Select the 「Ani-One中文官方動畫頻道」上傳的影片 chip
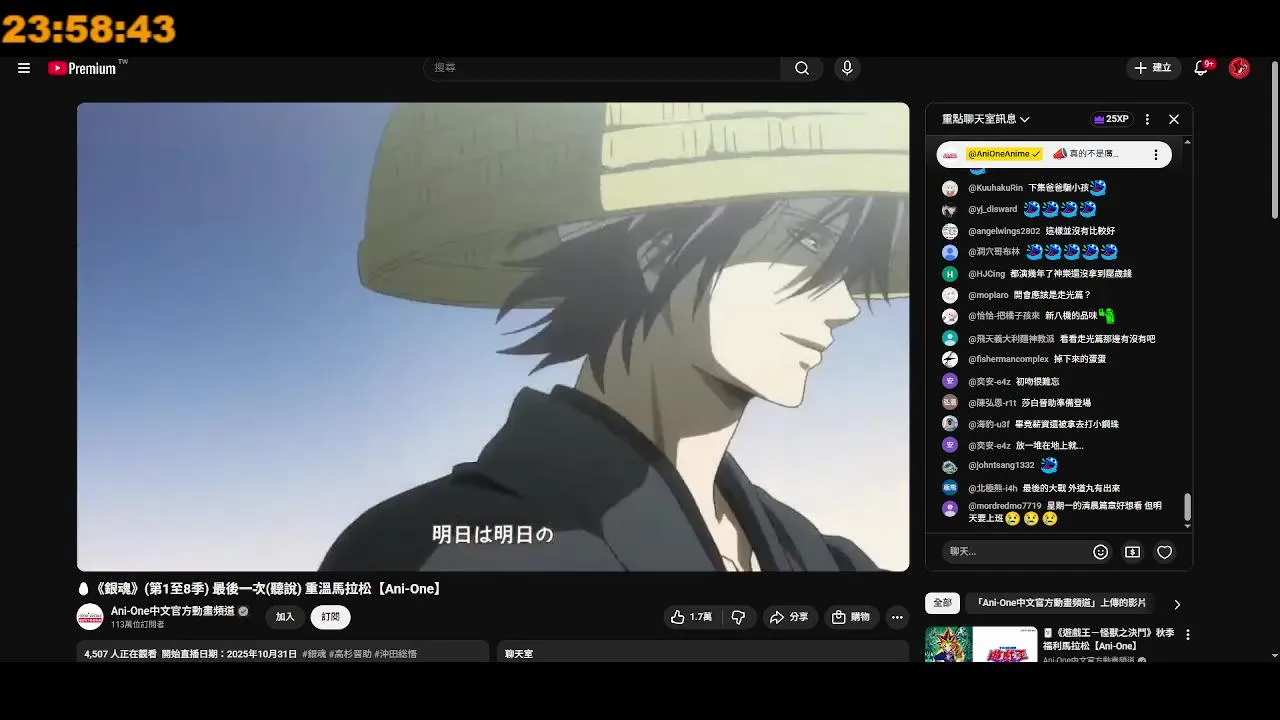Image resolution: width=1280 pixels, height=720 pixels. pos(1061,603)
